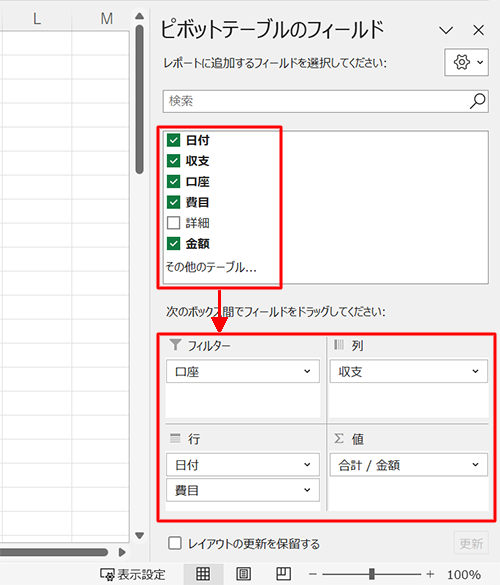Expand the task pane options chevron

[x=446, y=30]
